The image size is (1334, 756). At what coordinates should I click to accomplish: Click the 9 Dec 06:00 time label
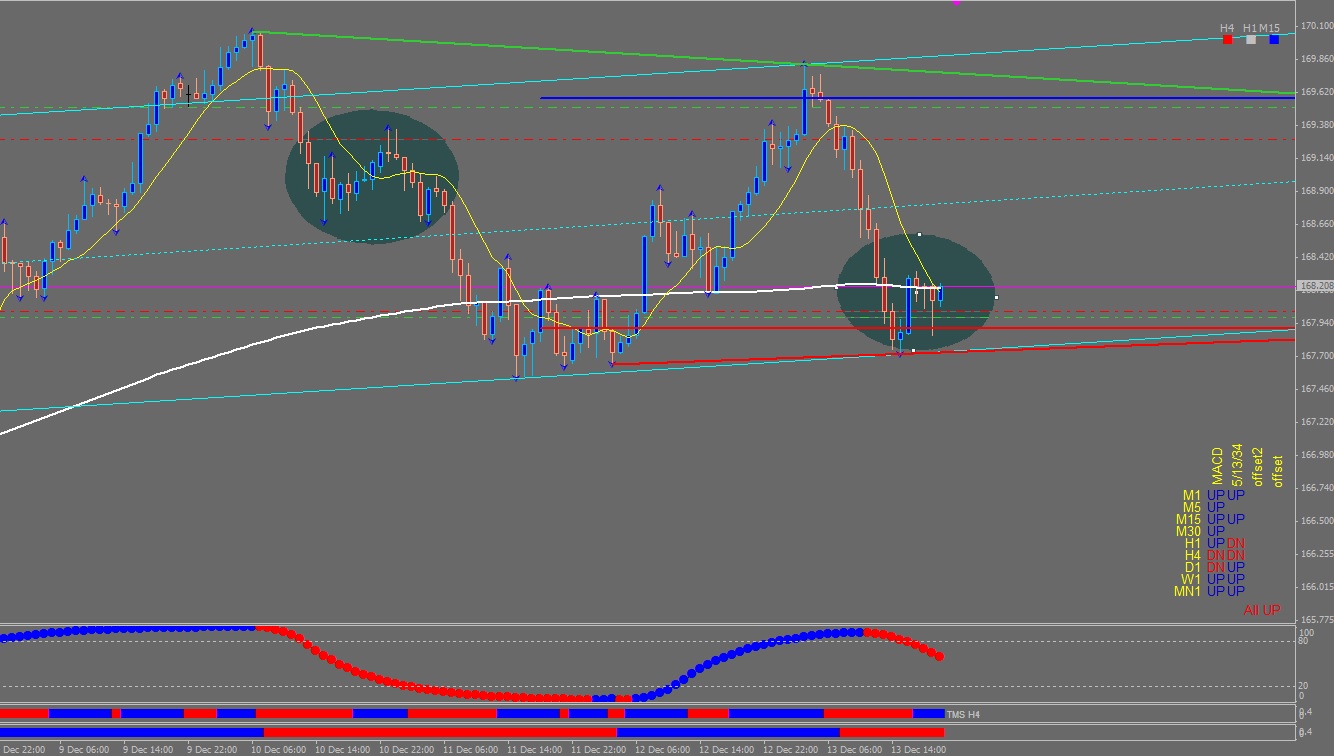click(x=84, y=749)
